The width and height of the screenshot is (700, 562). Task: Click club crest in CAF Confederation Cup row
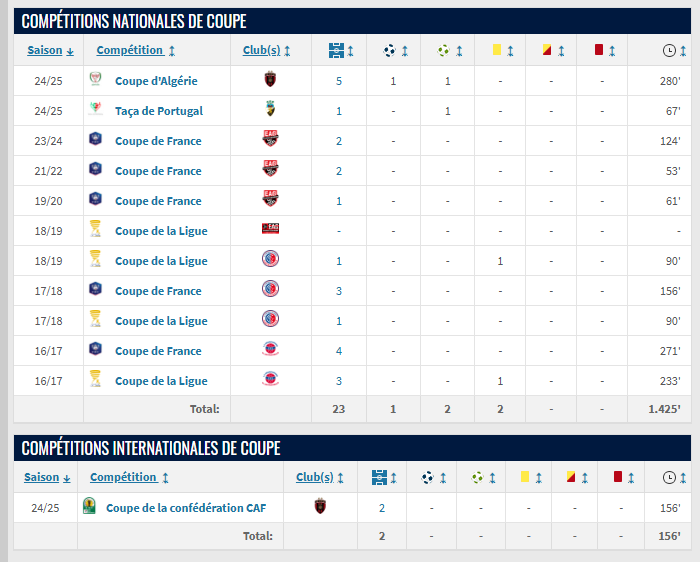(x=320, y=507)
